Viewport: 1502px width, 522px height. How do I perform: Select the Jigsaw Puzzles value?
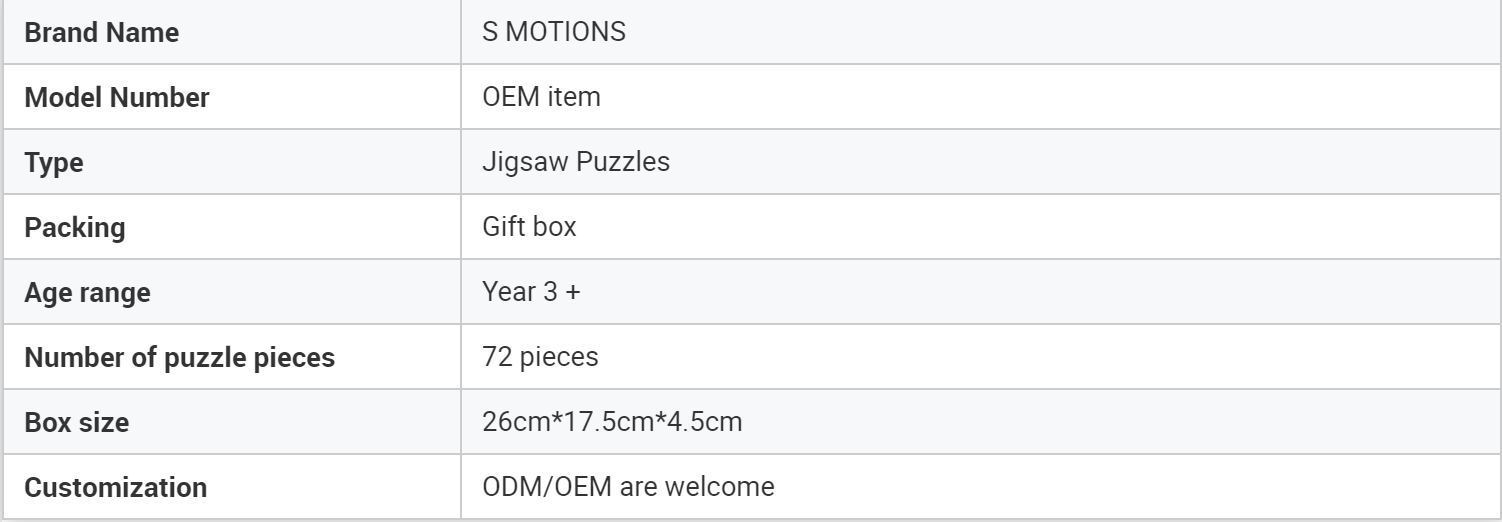point(576,162)
